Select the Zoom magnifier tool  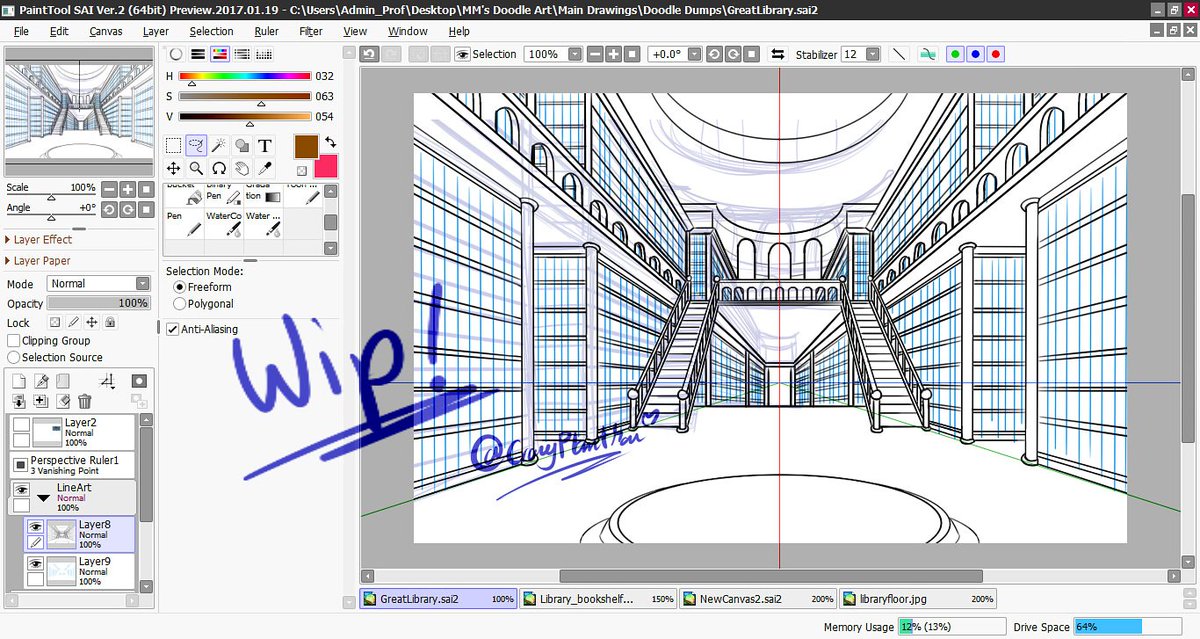coord(197,167)
